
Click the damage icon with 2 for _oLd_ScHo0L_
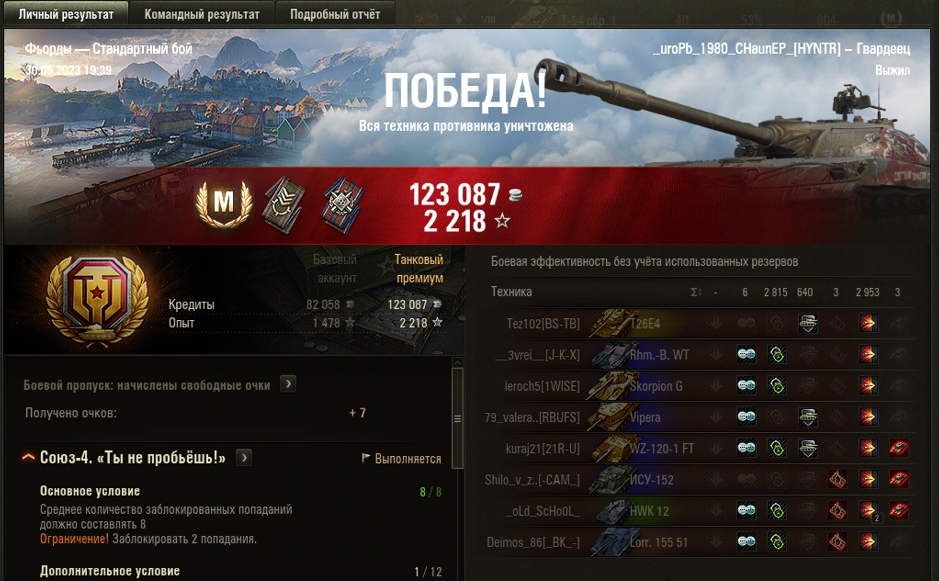(868, 510)
